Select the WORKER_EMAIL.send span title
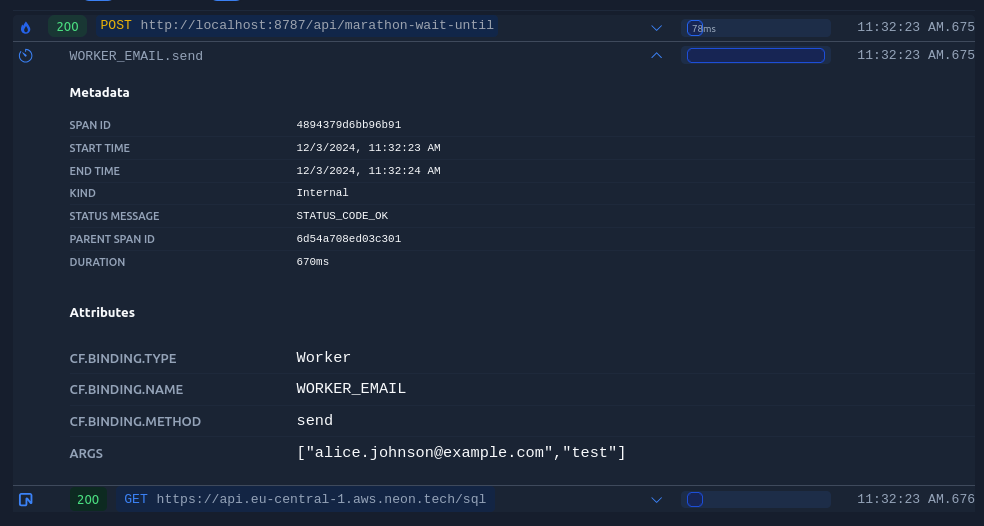 [x=136, y=56]
